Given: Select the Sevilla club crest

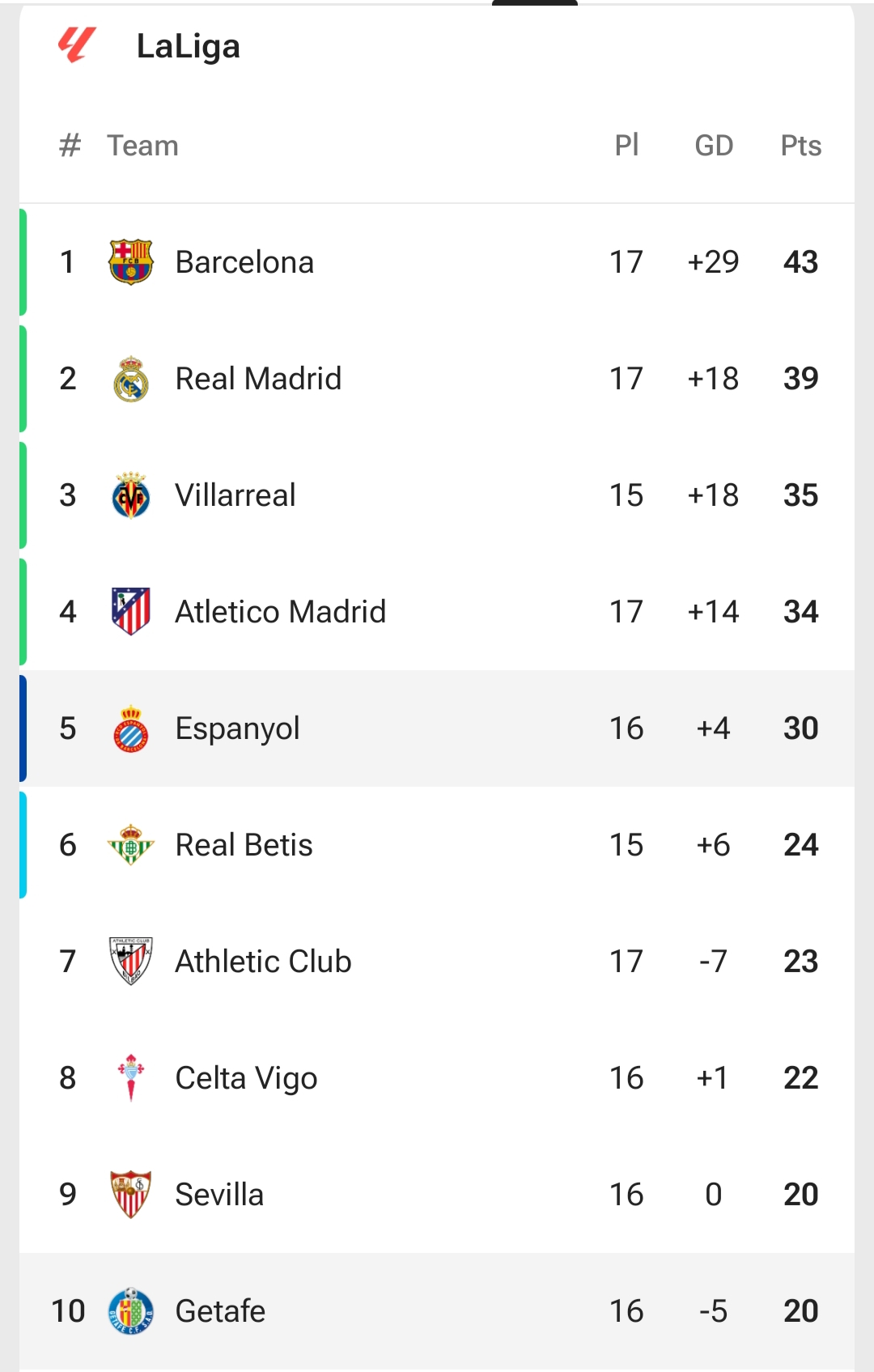Looking at the screenshot, I should 130,1194.
